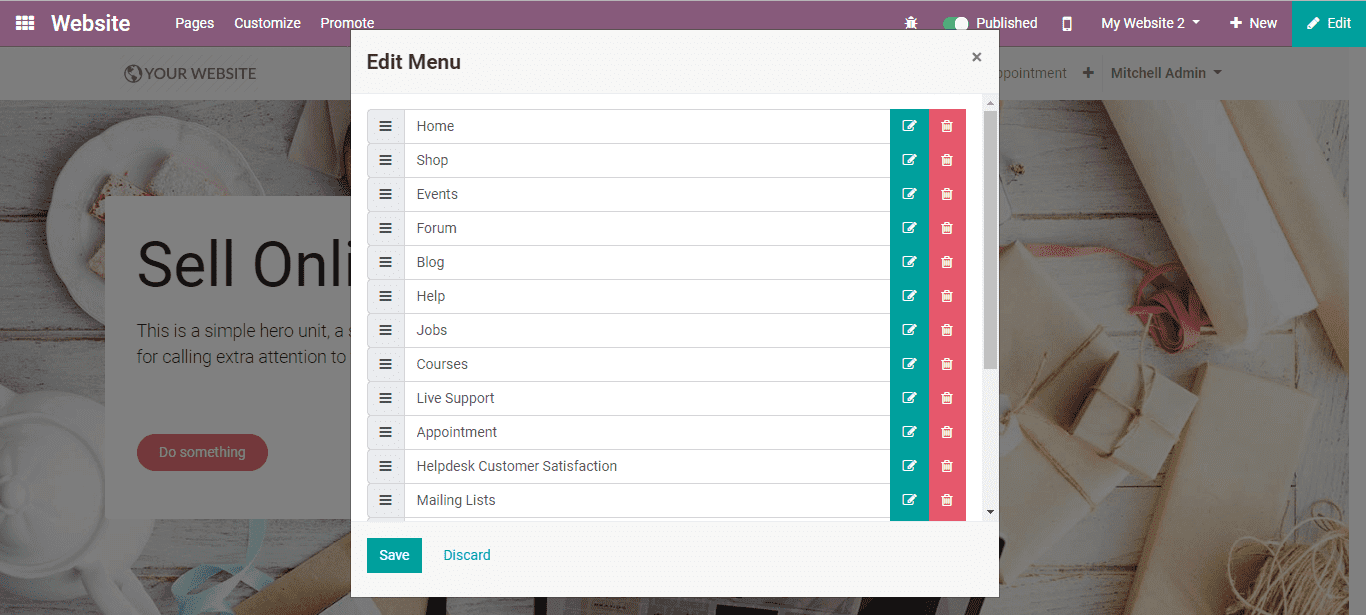
Task: Edit the Mailing Lists menu entry
Action: (909, 500)
